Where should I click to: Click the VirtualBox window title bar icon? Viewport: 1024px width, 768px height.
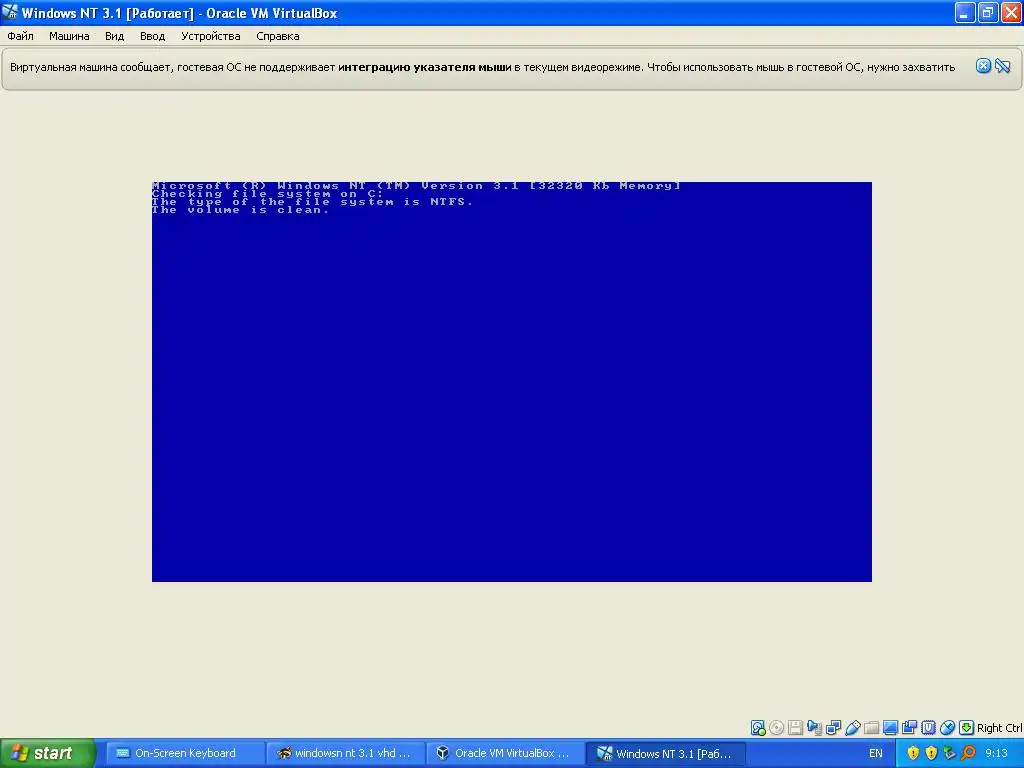tap(10, 12)
